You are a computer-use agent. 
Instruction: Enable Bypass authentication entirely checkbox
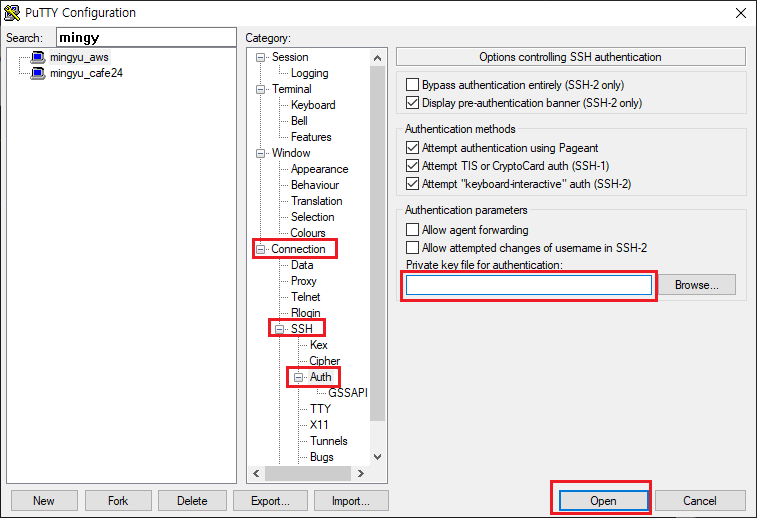[412, 85]
